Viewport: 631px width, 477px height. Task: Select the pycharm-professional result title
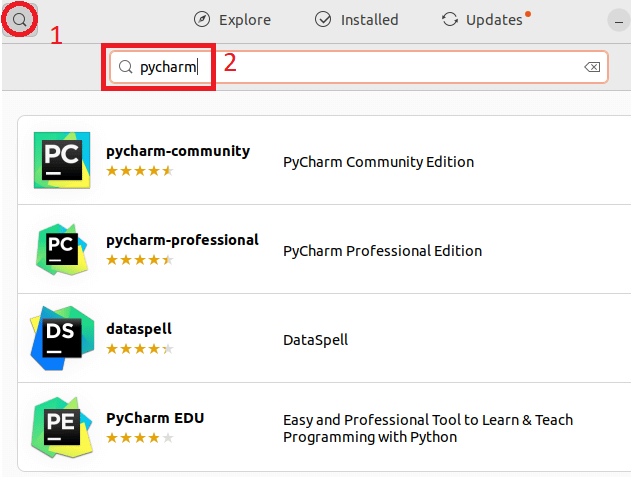182,240
